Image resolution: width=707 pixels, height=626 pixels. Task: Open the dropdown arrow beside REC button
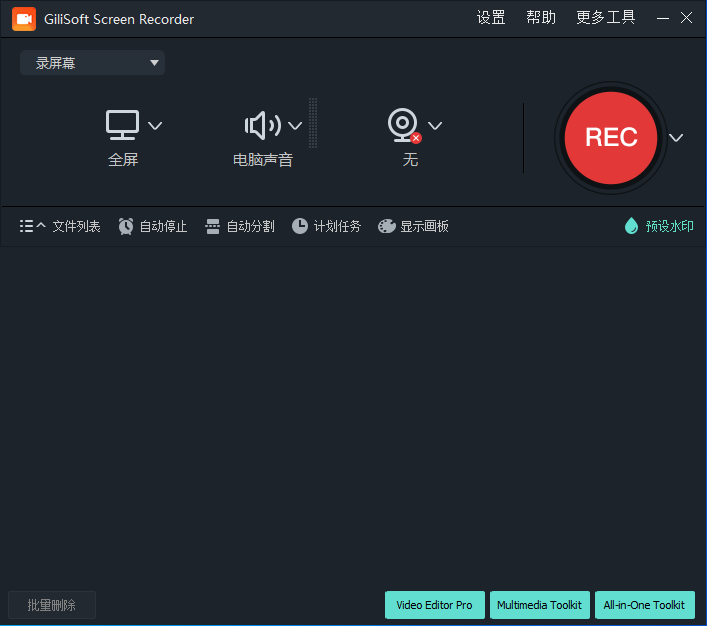pyautogui.click(x=675, y=138)
